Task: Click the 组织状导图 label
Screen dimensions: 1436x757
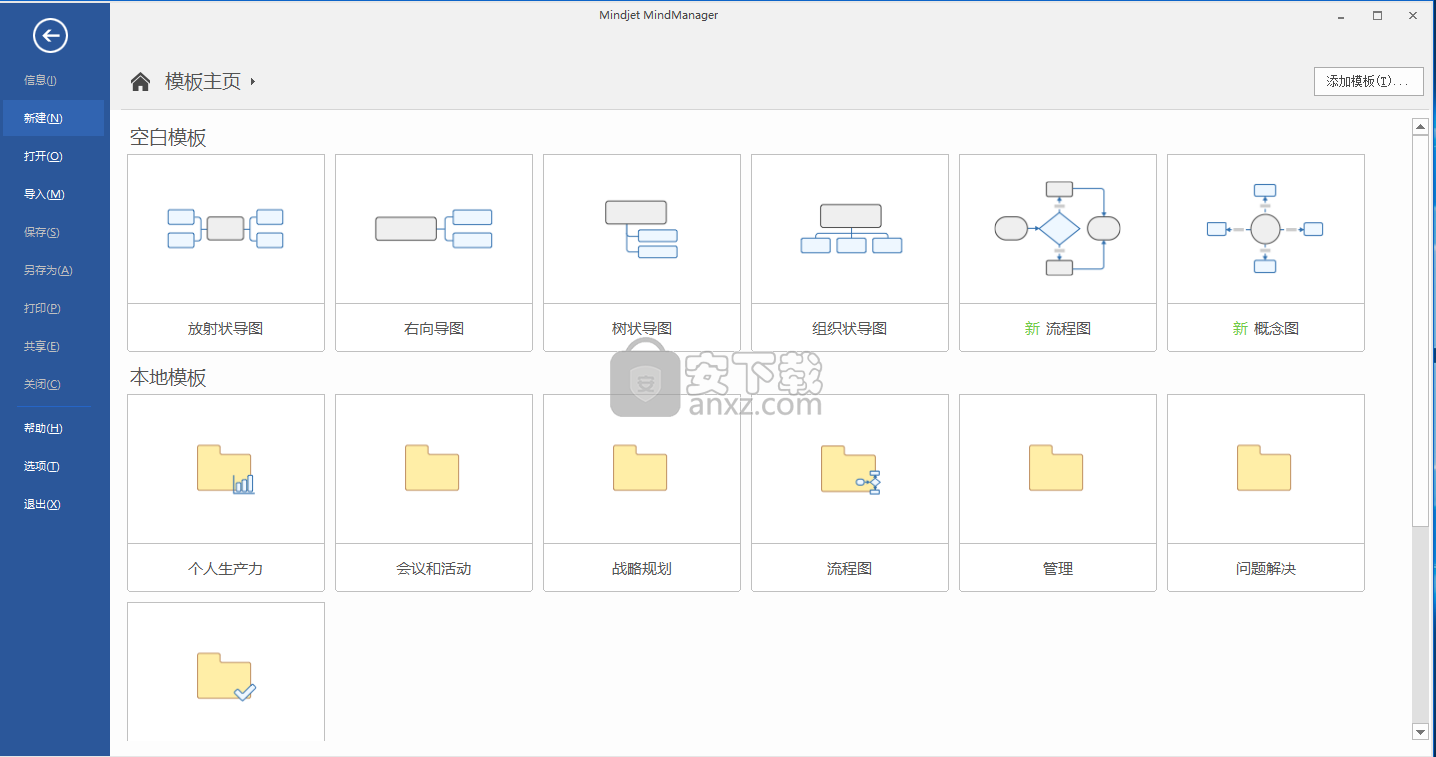Action: coord(850,328)
